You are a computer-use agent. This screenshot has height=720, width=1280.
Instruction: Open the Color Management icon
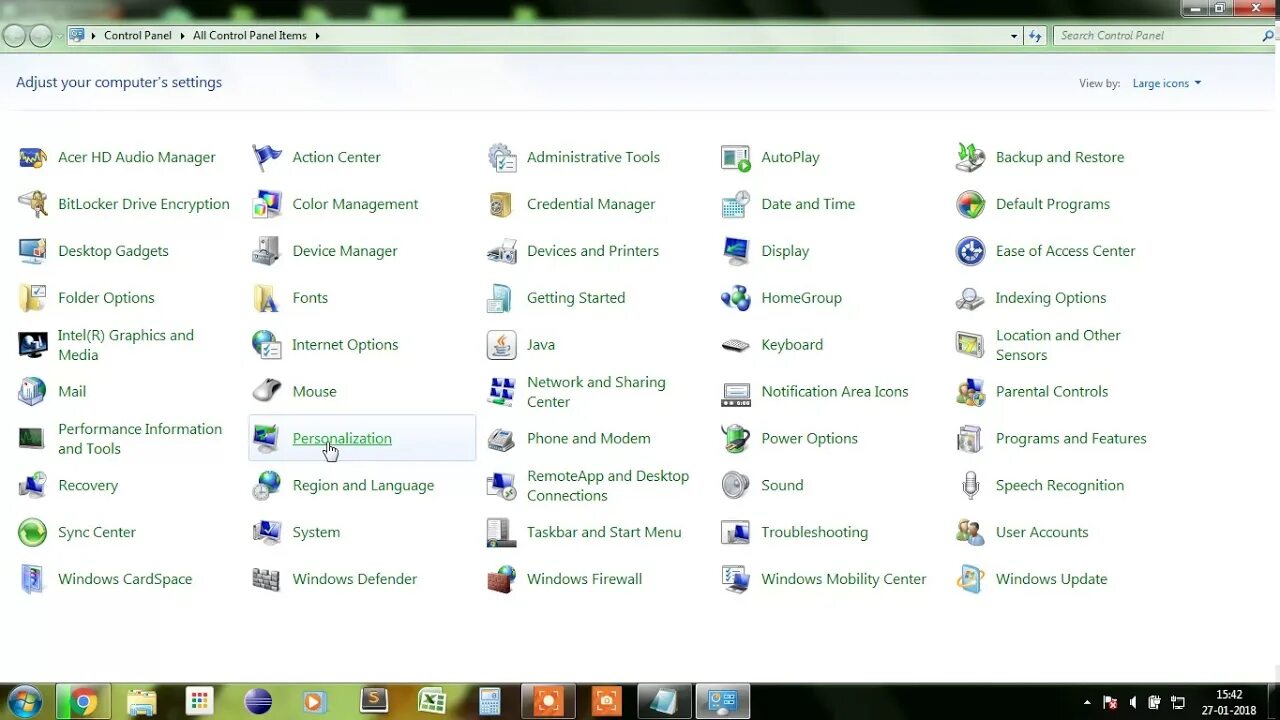coord(267,204)
